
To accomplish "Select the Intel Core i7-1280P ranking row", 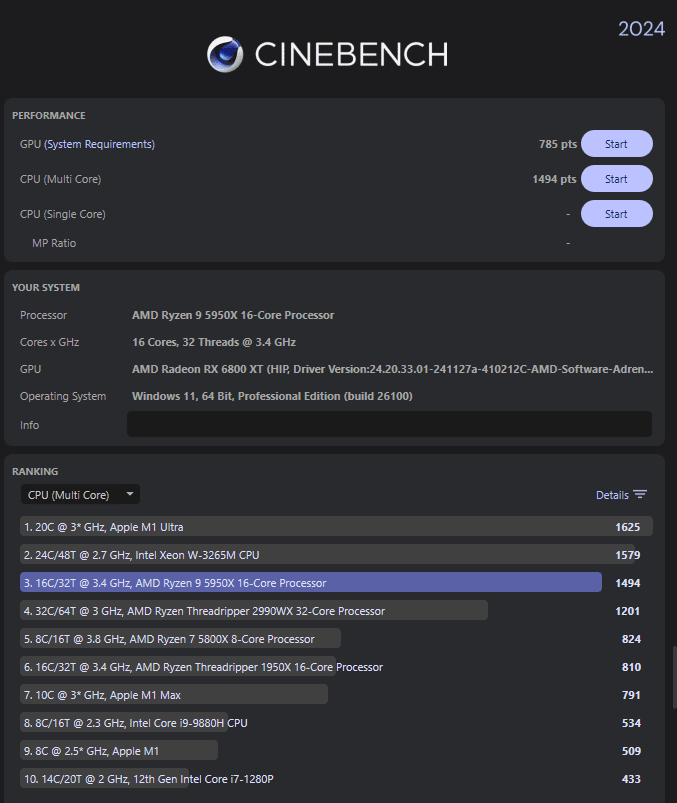I will click(x=336, y=779).
